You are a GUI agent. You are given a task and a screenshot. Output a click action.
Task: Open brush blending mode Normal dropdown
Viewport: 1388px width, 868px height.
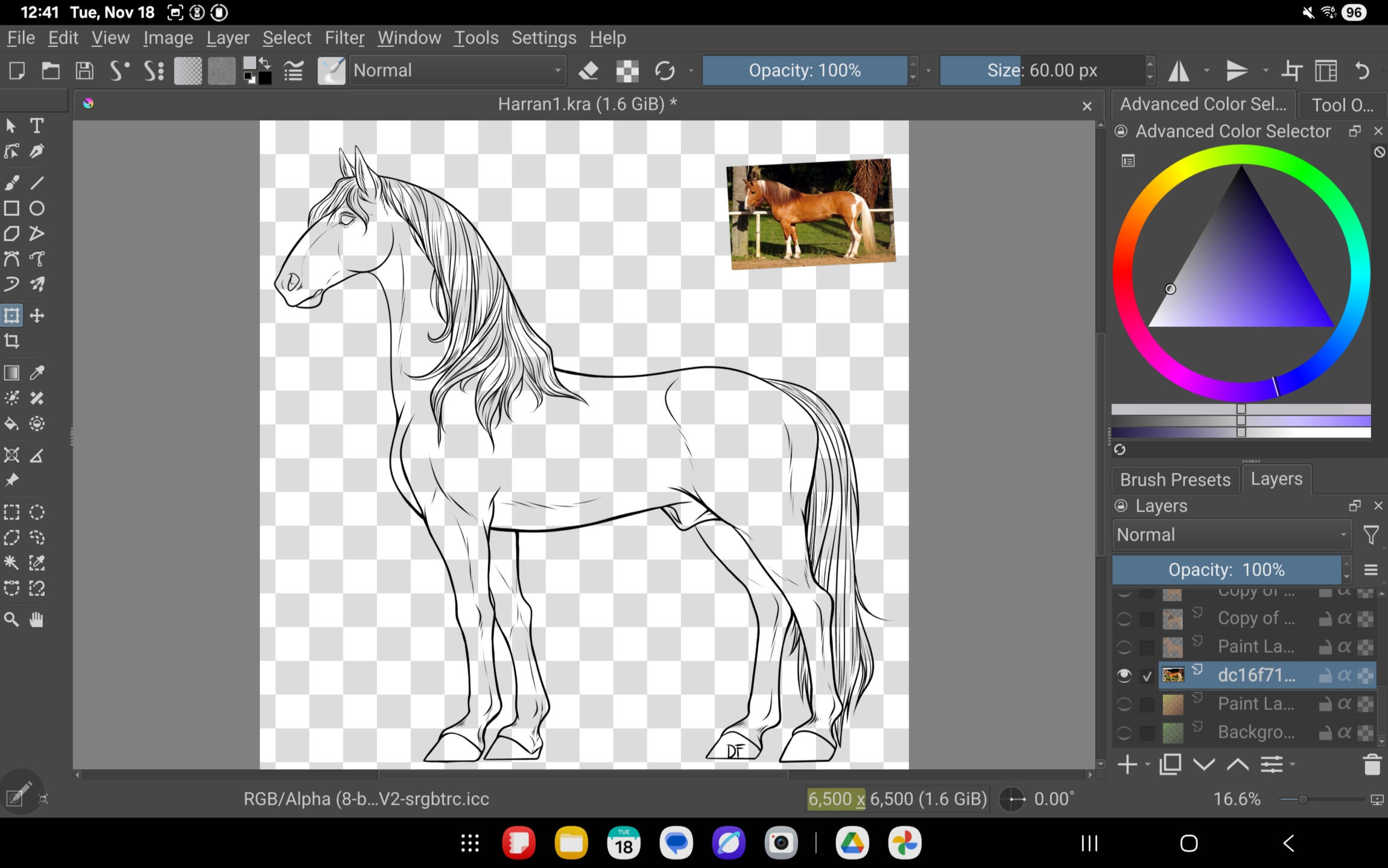[457, 71]
